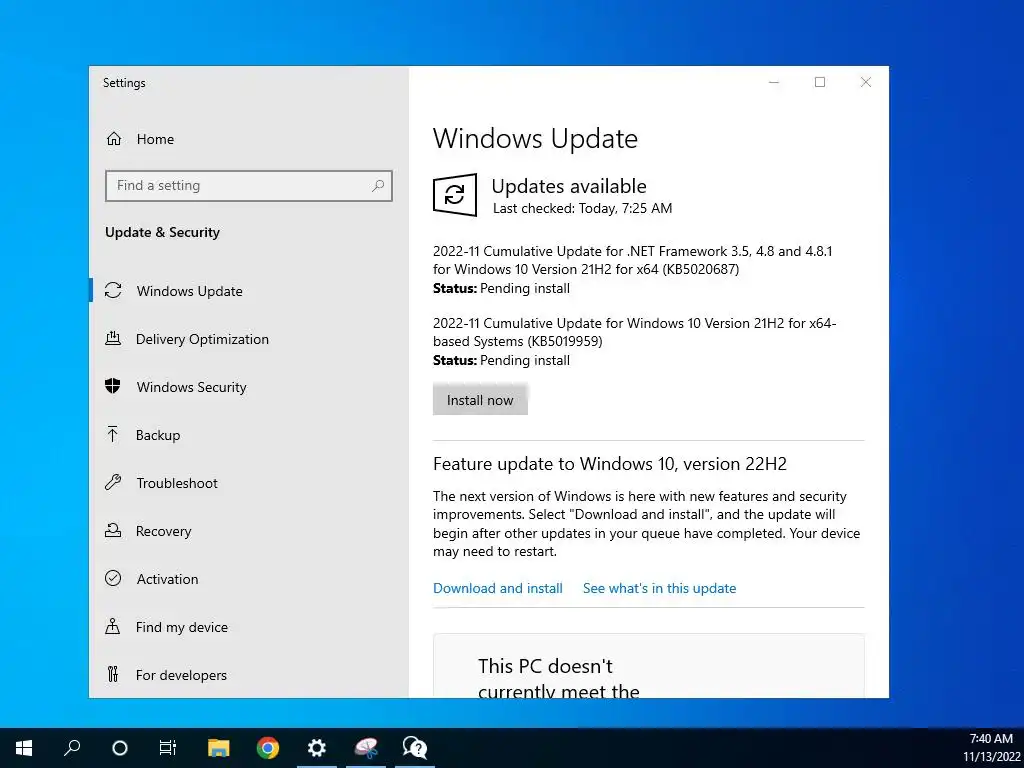Click the KB5019959 cumulative update text
This screenshot has height=768, width=1024.
click(x=634, y=332)
